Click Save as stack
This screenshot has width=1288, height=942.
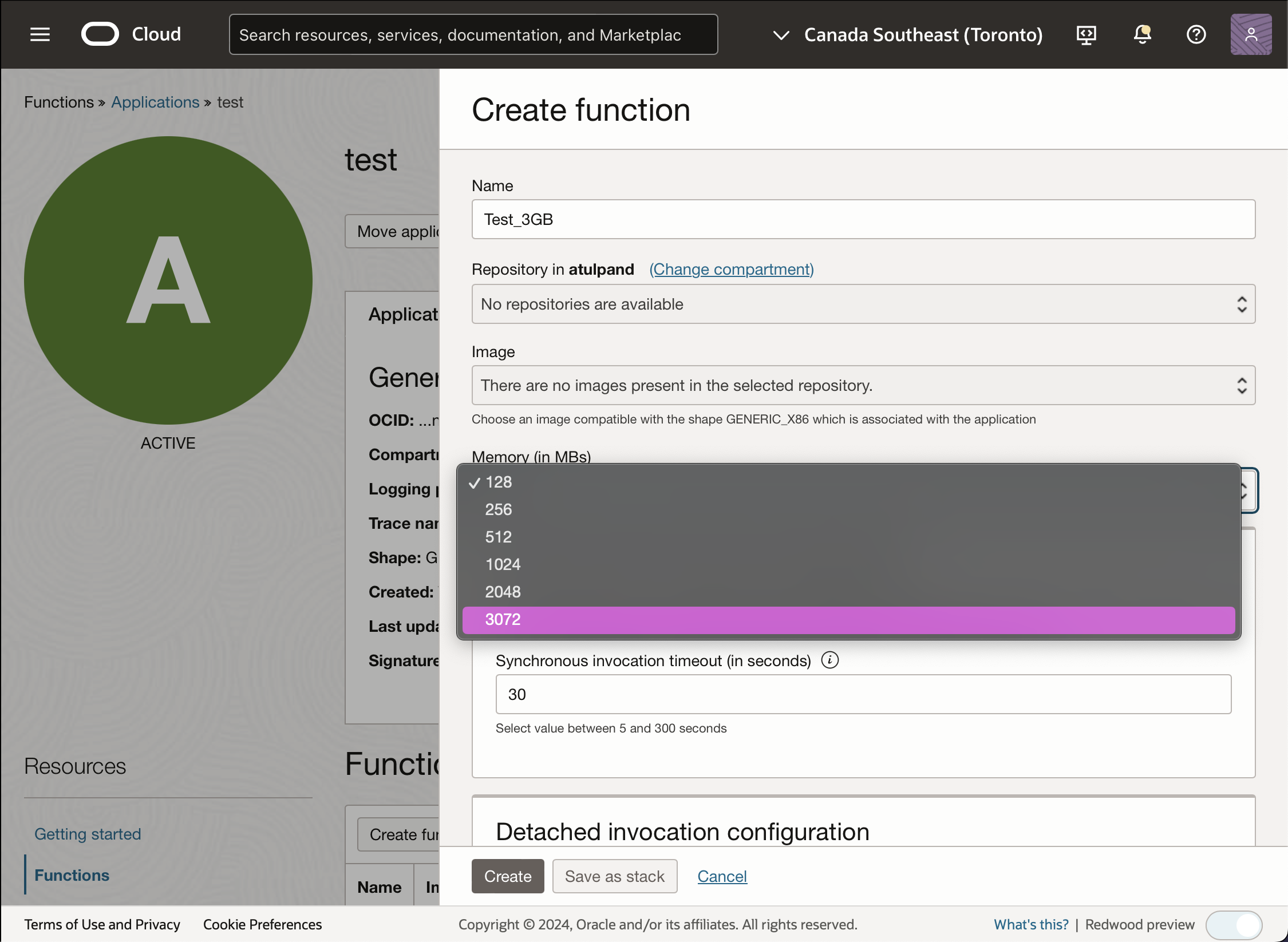(x=614, y=876)
